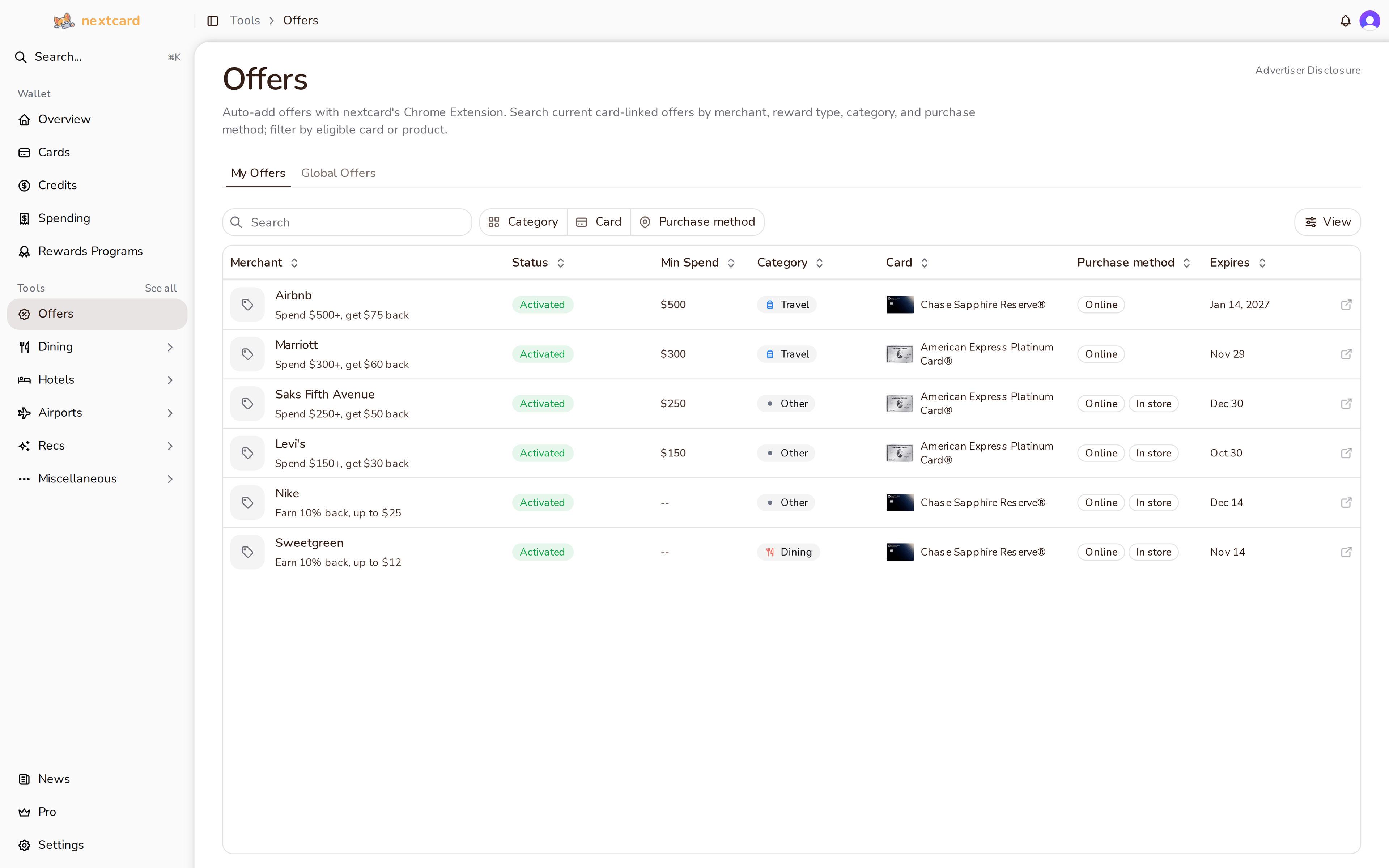The height and width of the screenshot is (868, 1389).
Task: Open the Pro page
Action: coord(97,812)
